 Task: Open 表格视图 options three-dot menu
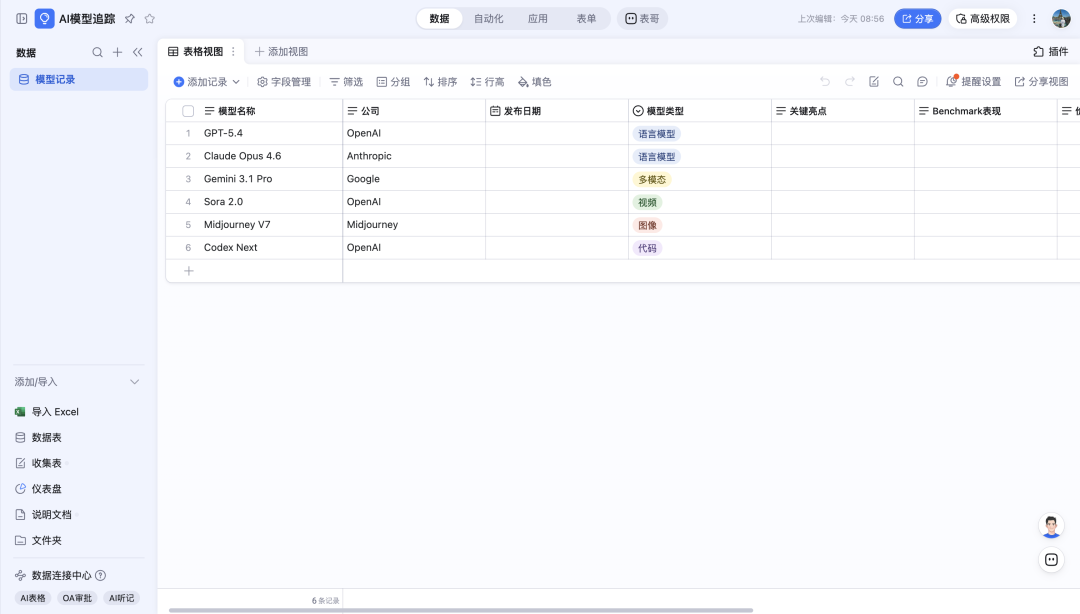(x=233, y=52)
